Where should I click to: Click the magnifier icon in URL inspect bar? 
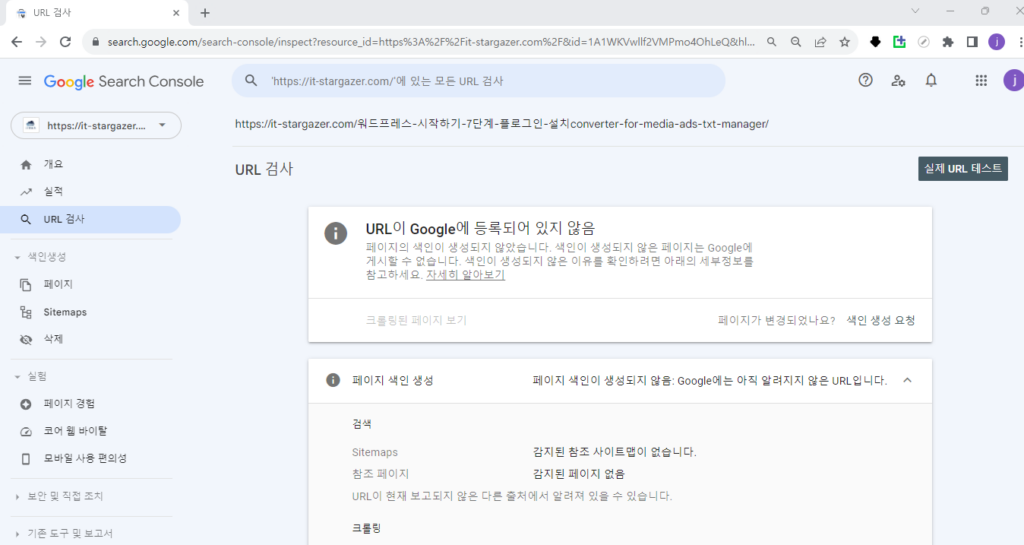251,81
